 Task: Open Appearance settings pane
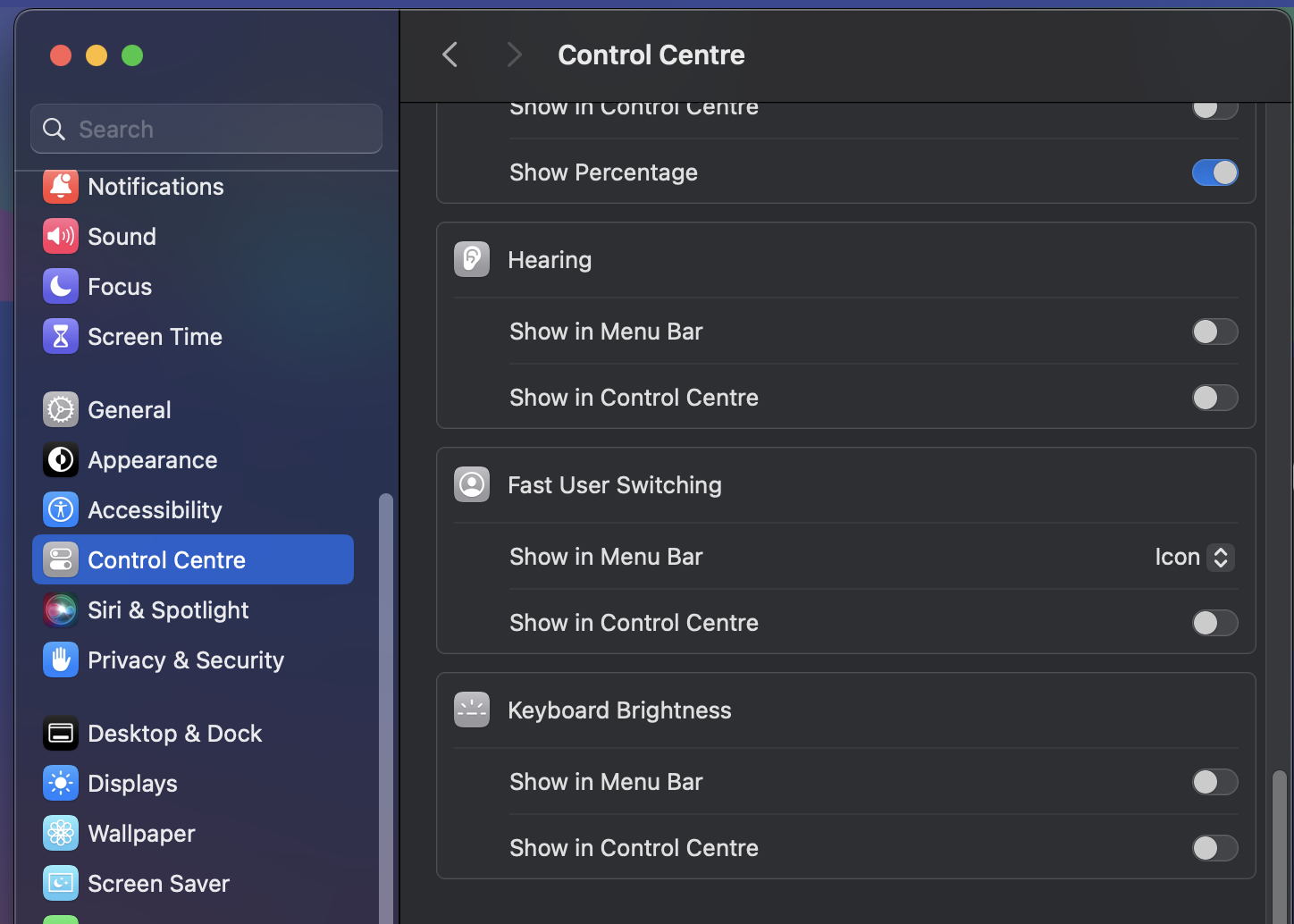(x=193, y=460)
